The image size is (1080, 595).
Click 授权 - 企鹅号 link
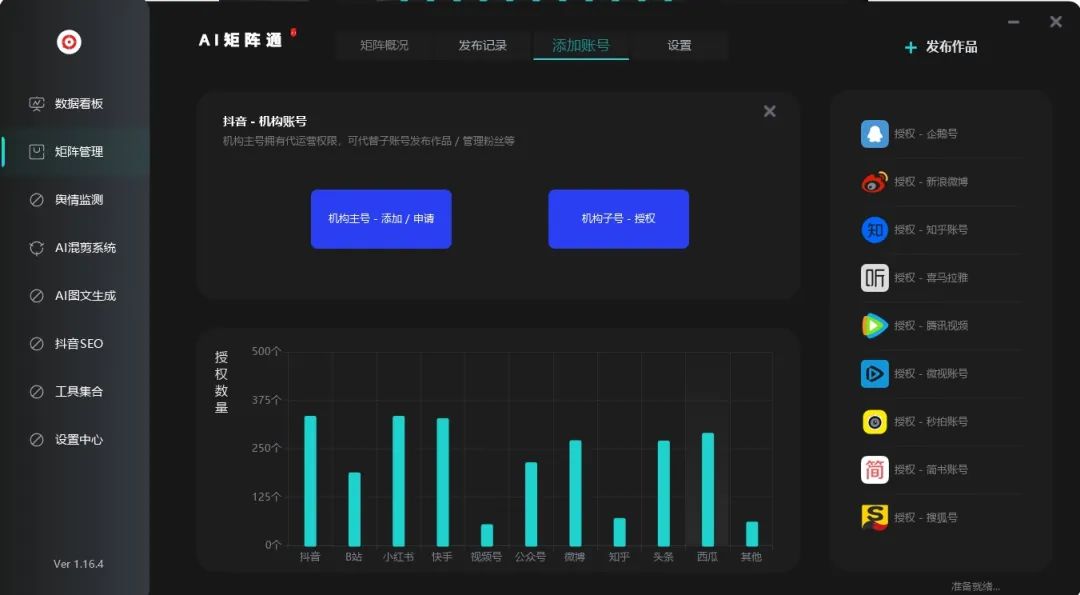coord(926,134)
